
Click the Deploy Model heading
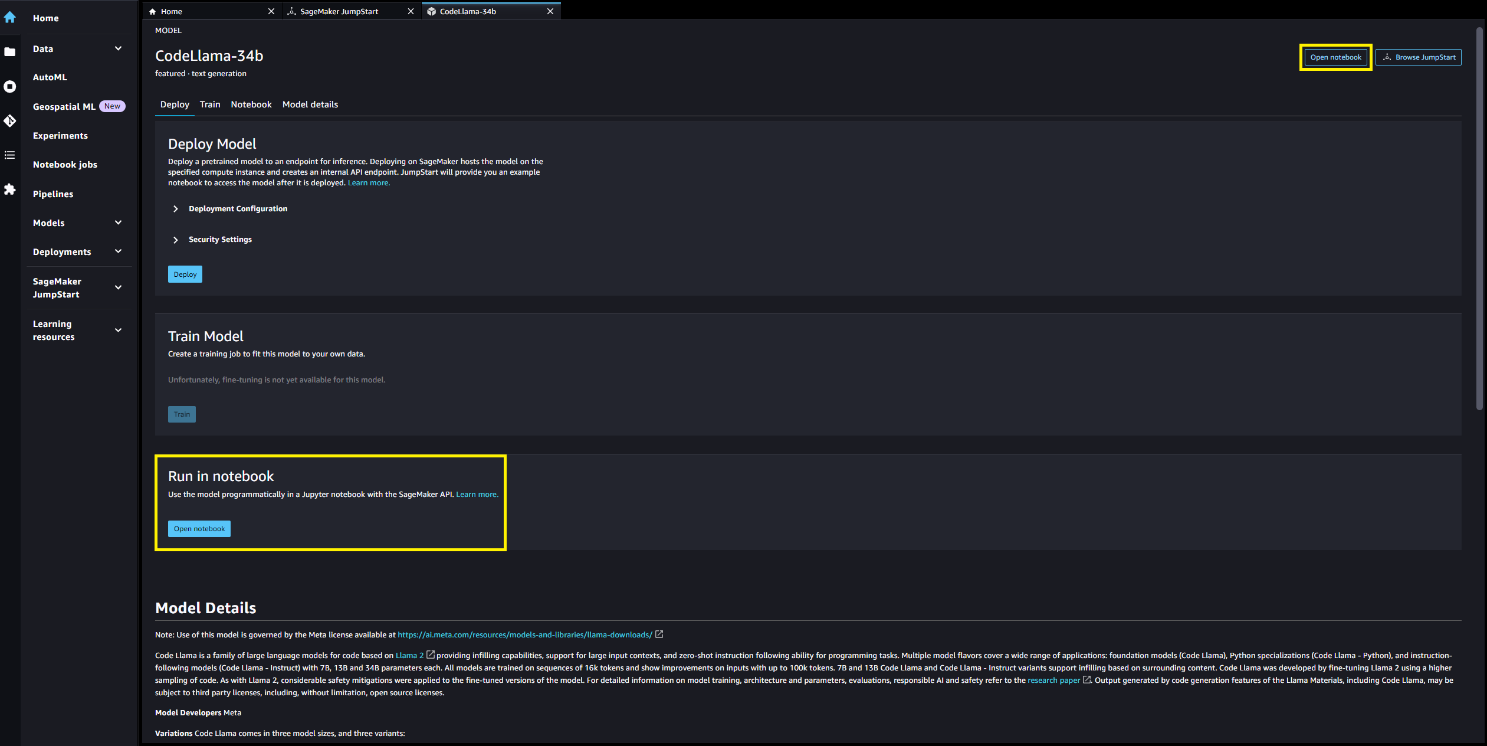212,144
